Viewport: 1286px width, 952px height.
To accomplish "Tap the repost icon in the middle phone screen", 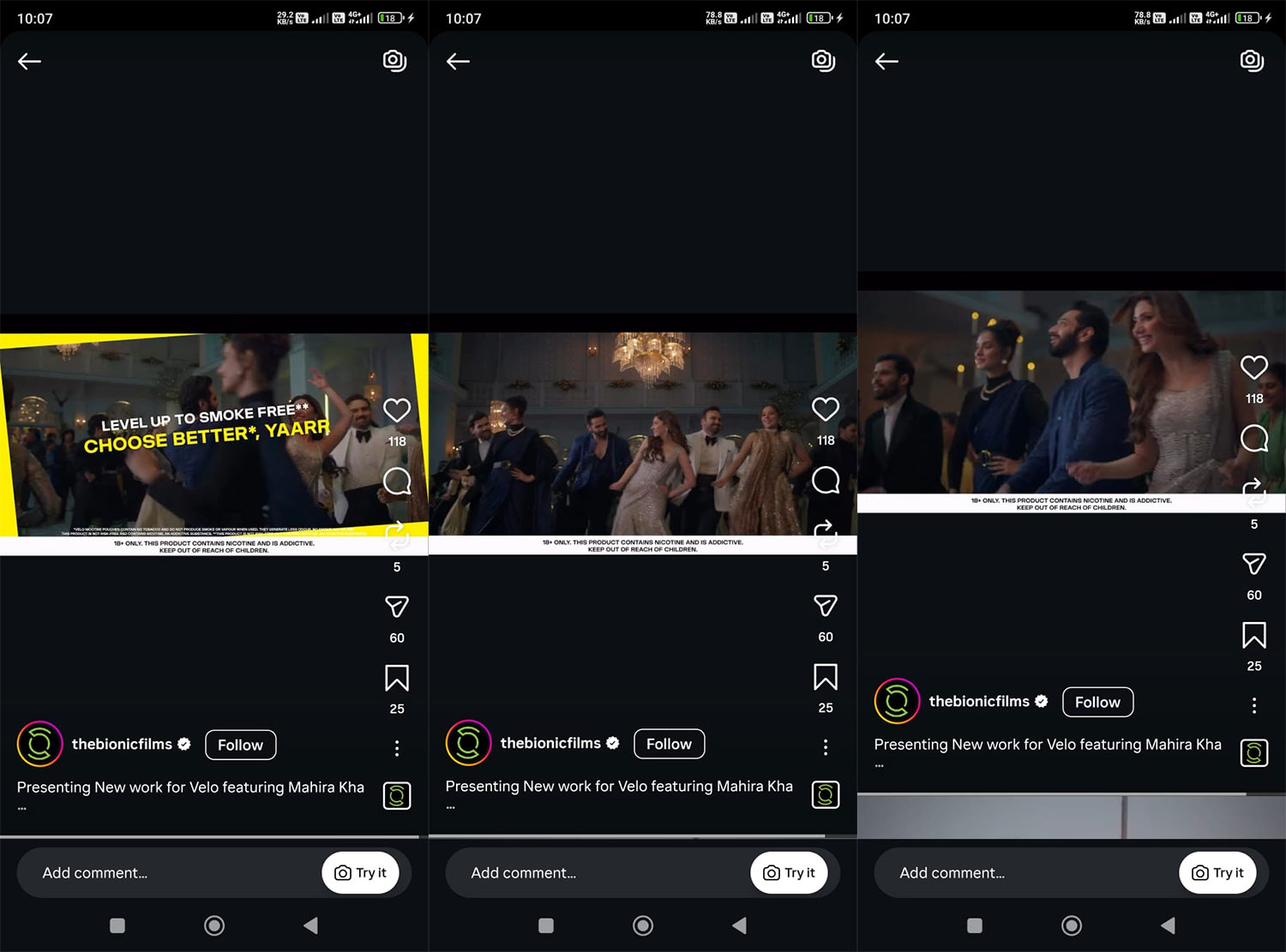I will [x=825, y=533].
